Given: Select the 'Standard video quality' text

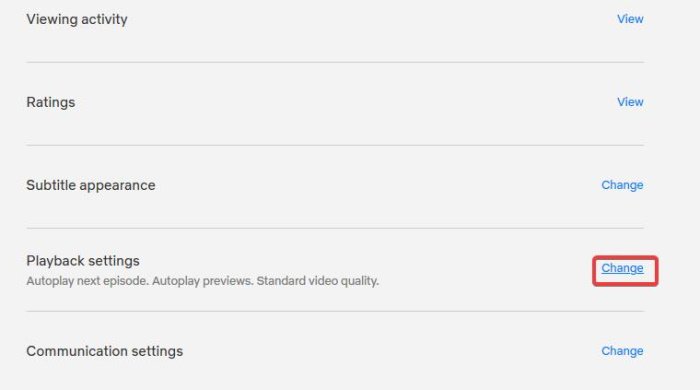Looking at the screenshot, I should [x=317, y=281].
